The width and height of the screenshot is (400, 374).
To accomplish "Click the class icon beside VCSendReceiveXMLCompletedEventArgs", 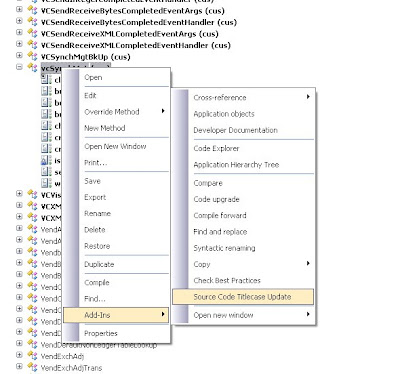I will tap(32, 34).
